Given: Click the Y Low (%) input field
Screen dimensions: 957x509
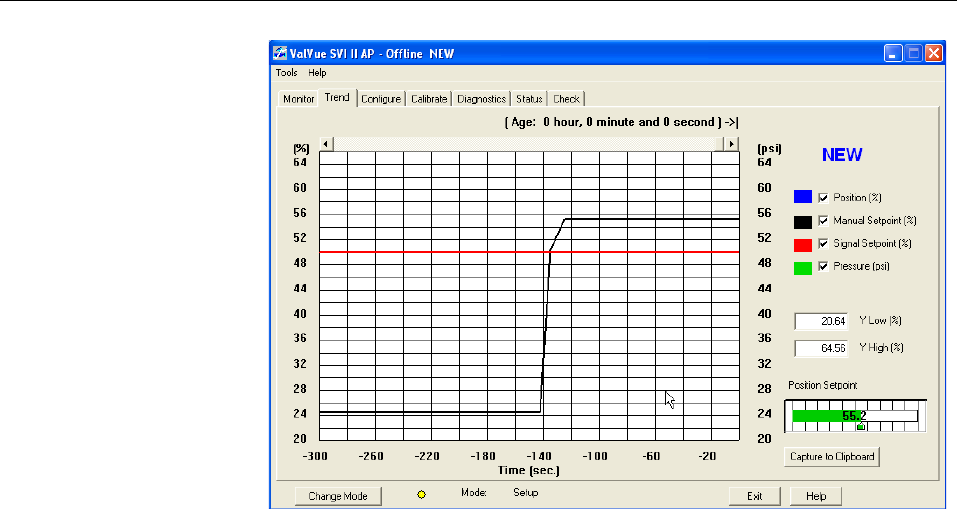Looking at the screenshot, I should pyautogui.click(x=821, y=321).
